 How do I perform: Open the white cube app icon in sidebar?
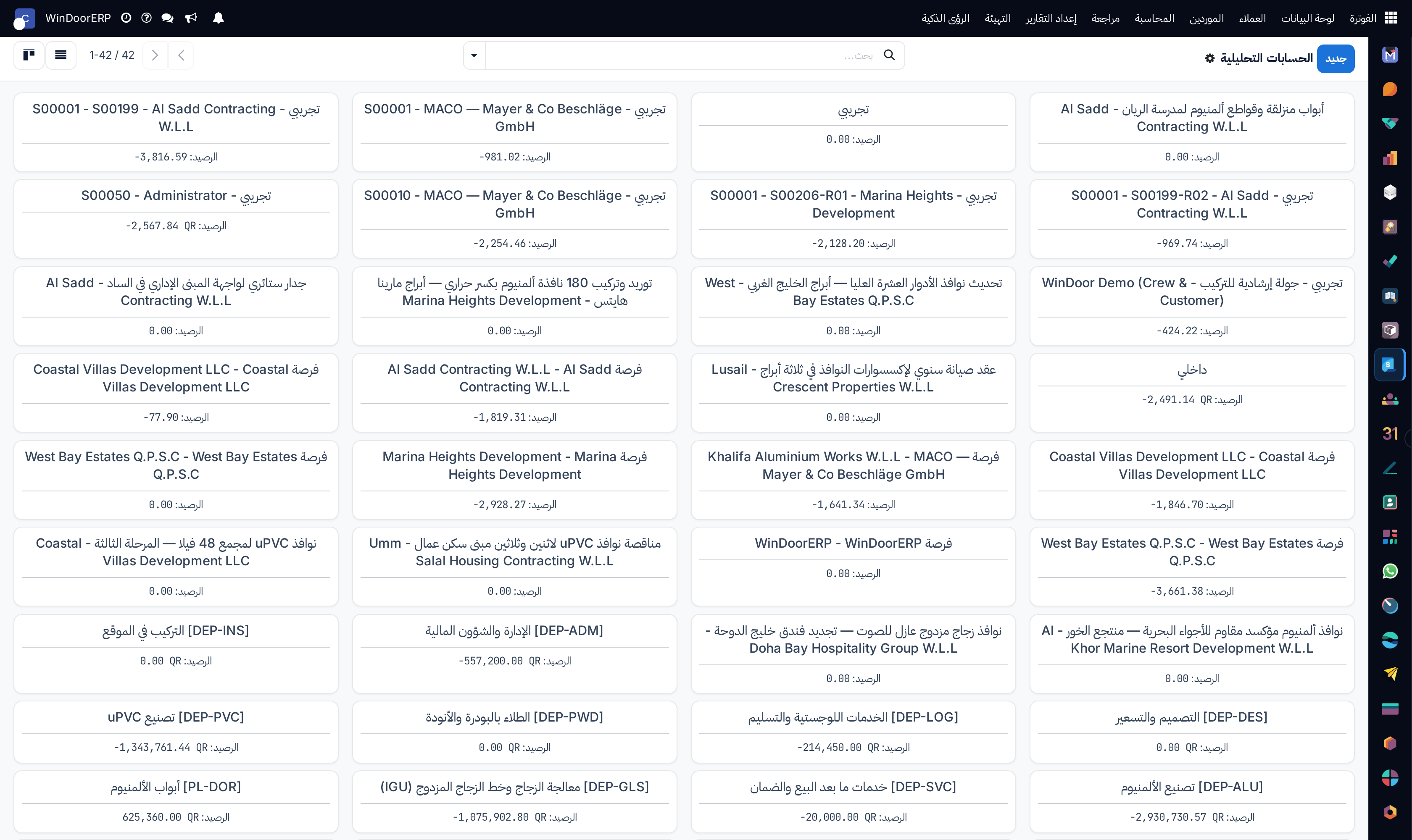[x=1390, y=192]
